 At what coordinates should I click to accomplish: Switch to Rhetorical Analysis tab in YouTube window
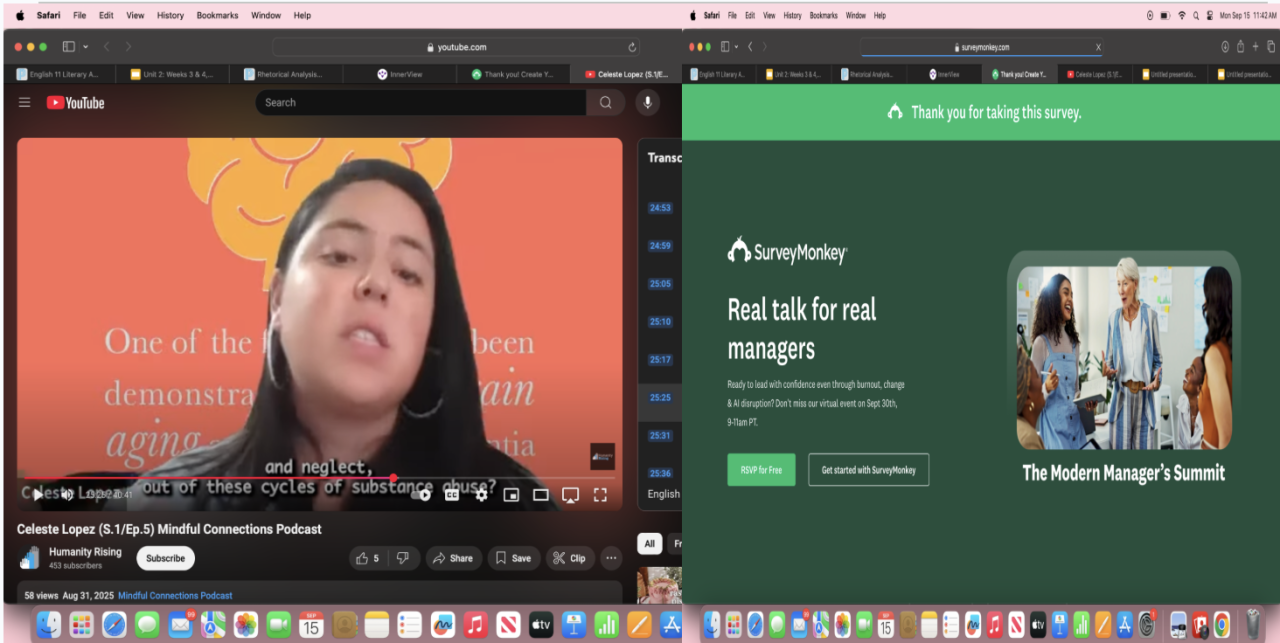pos(286,74)
